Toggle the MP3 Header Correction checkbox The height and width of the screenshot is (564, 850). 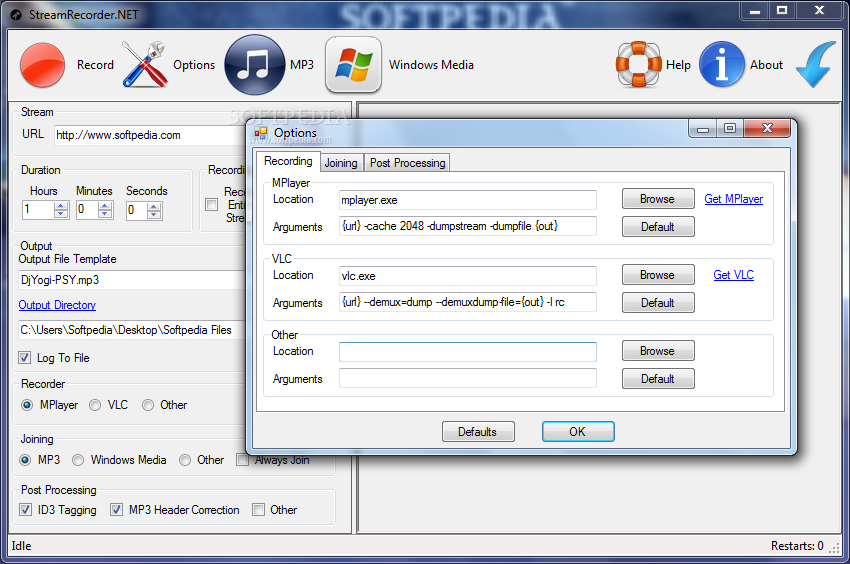coord(116,510)
